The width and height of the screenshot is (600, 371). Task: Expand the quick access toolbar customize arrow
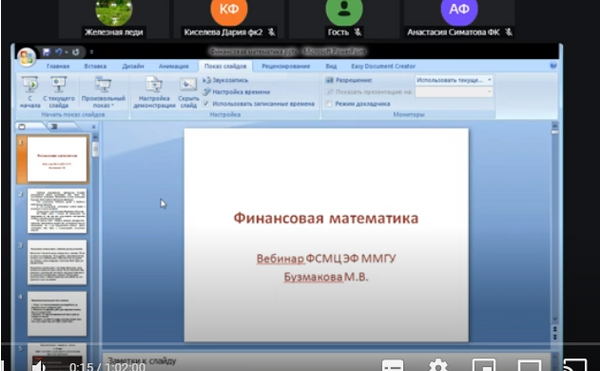pos(91,52)
